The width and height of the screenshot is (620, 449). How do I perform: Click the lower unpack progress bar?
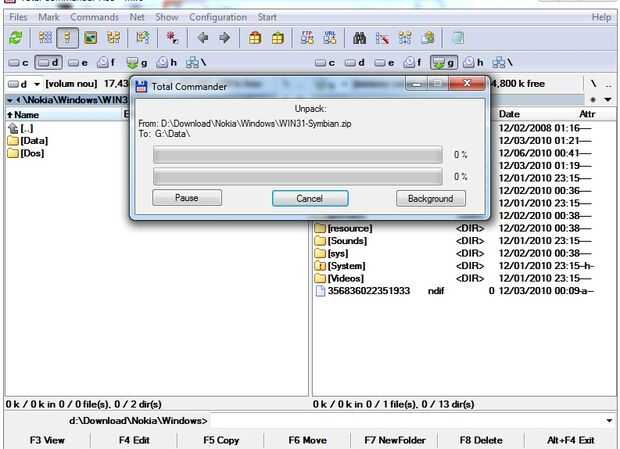[x=298, y=177]
